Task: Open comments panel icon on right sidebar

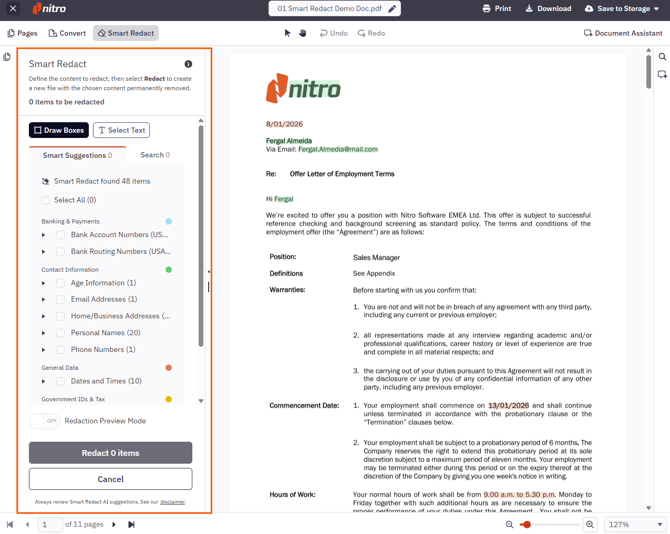Action: click(x=662, y=74)
